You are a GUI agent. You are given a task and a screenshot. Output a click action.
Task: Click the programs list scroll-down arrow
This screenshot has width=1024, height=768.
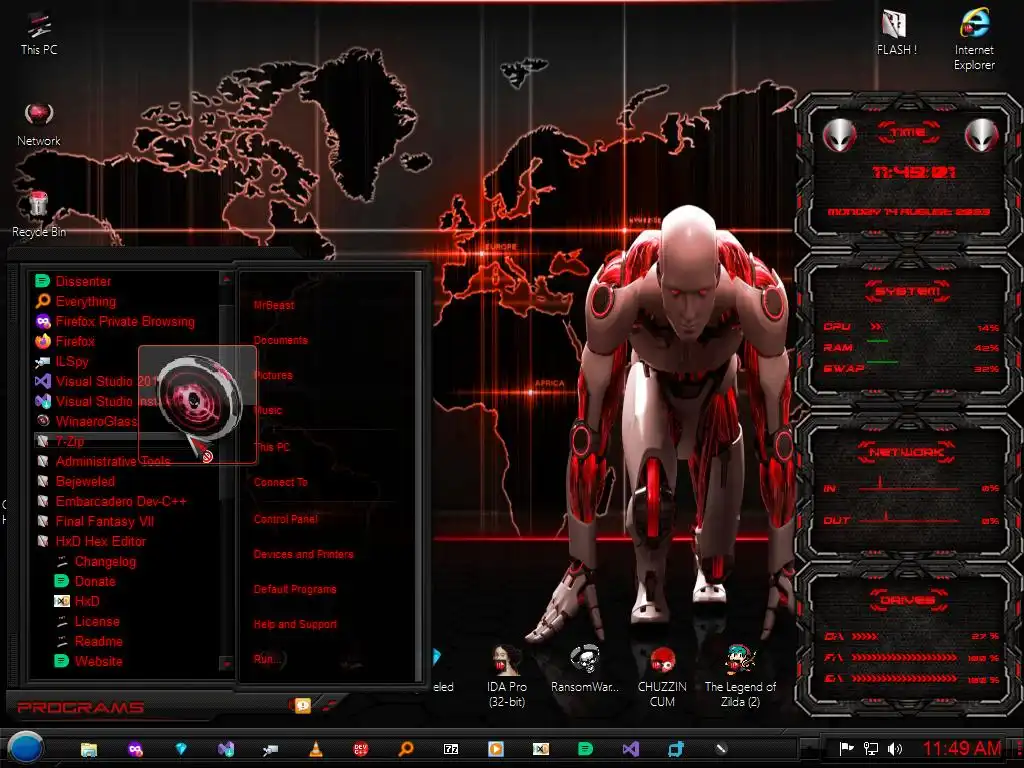coord(227,664)
